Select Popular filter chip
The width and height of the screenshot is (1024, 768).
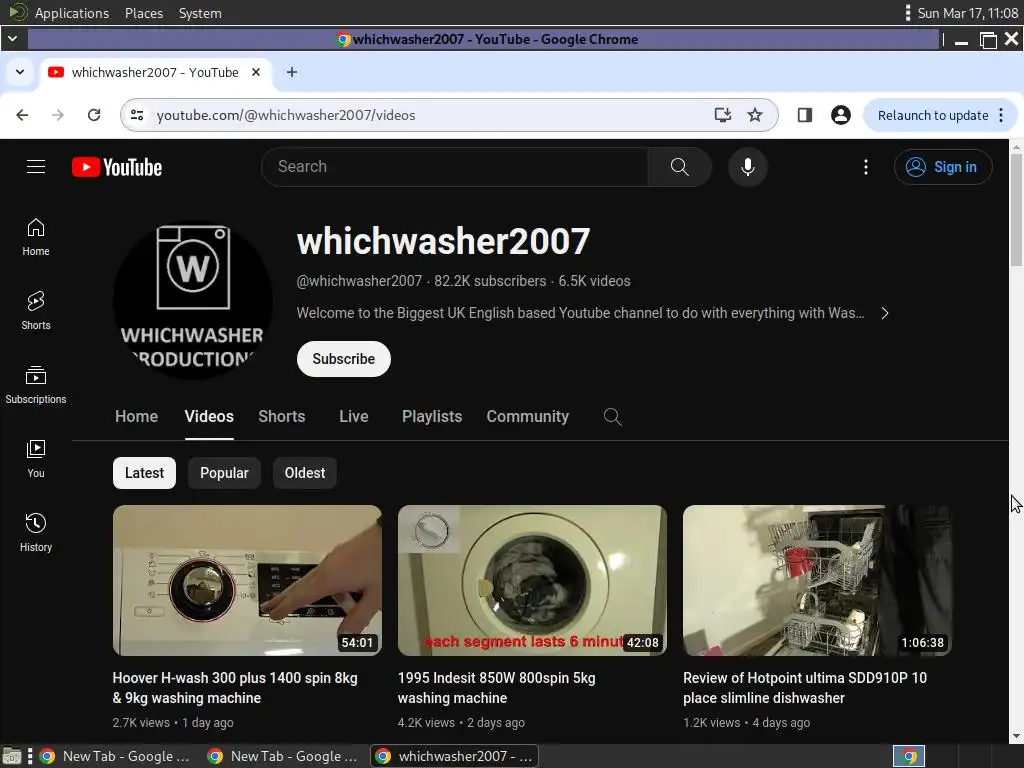tap(224, 473)
